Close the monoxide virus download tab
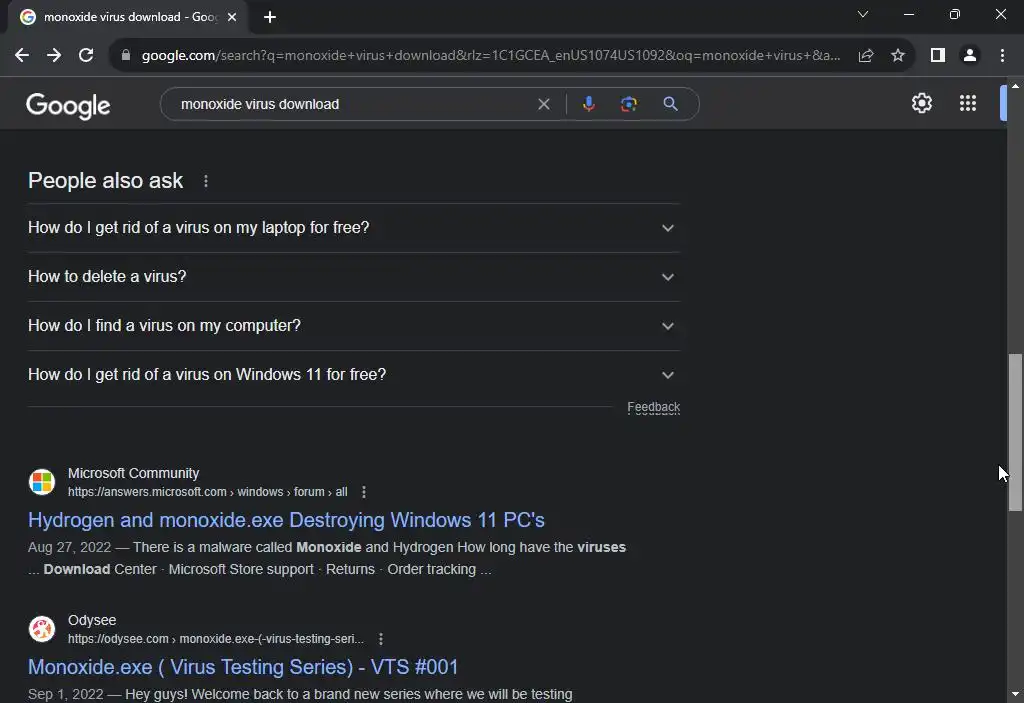 tap(232, 17)
